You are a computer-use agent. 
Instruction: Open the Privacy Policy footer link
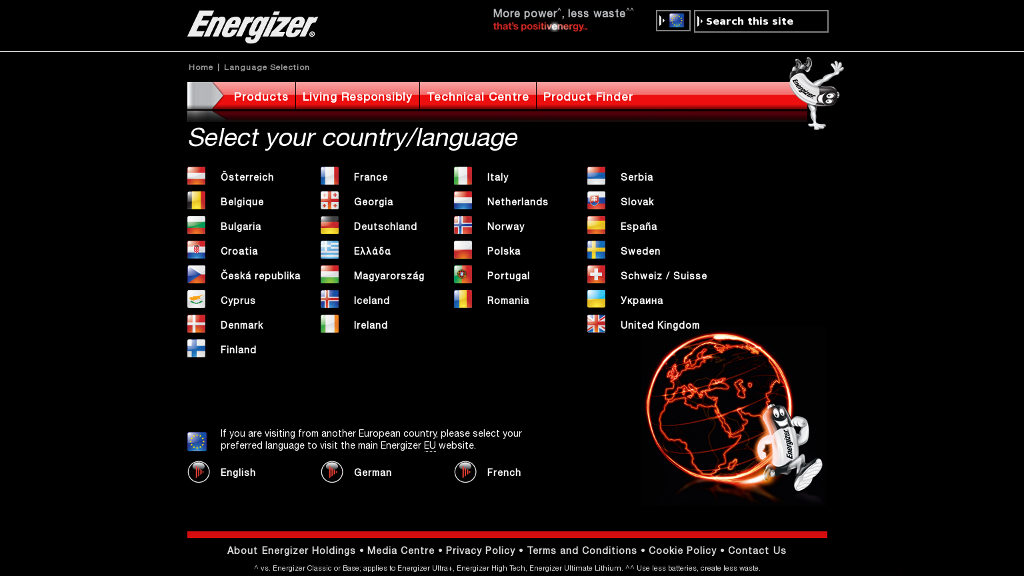tap(481, 551)
